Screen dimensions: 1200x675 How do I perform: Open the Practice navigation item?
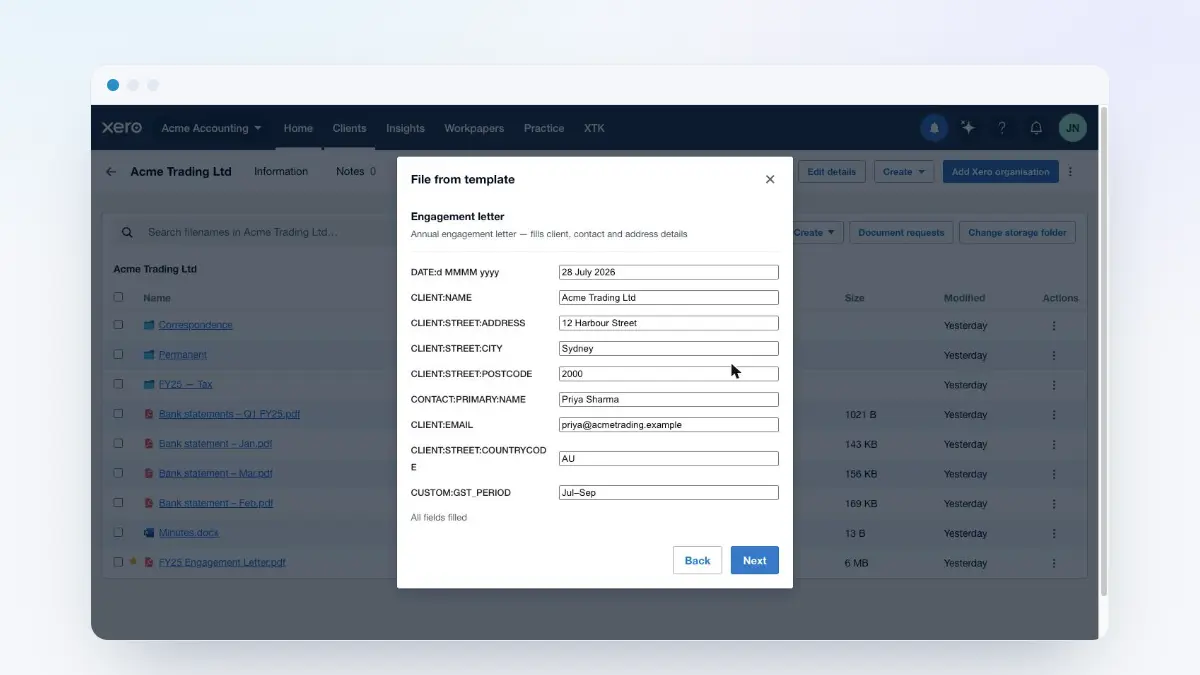click(x=544, y=128)
